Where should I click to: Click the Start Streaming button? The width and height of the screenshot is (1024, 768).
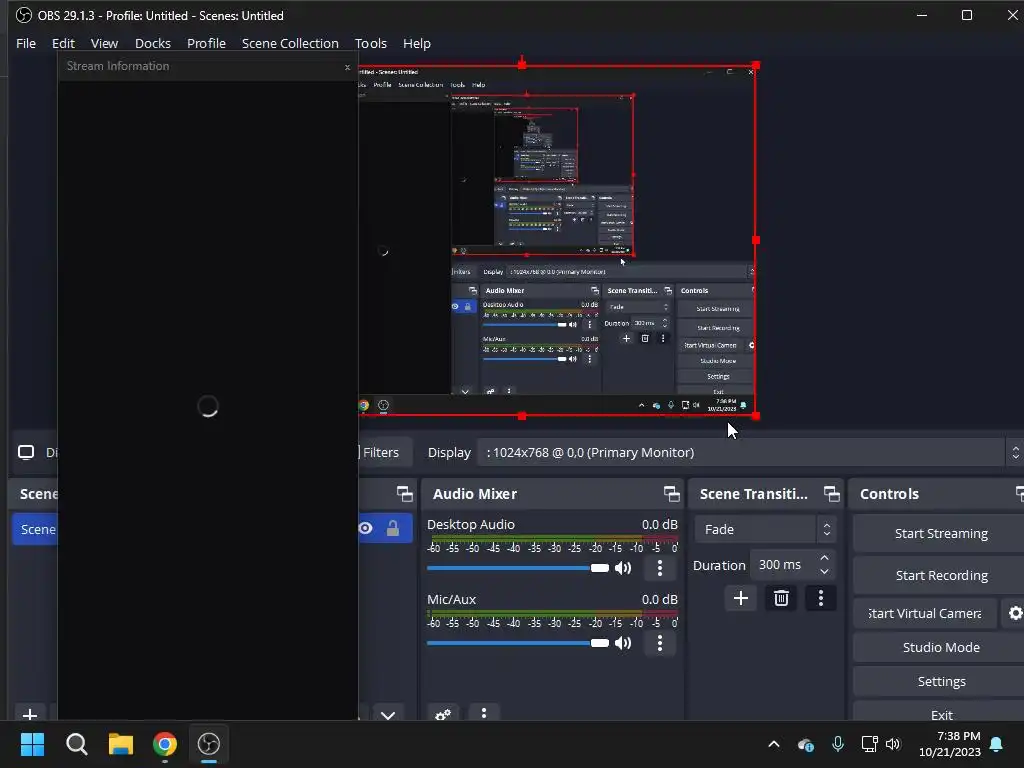pyautogui.click(x=940, y=534)
